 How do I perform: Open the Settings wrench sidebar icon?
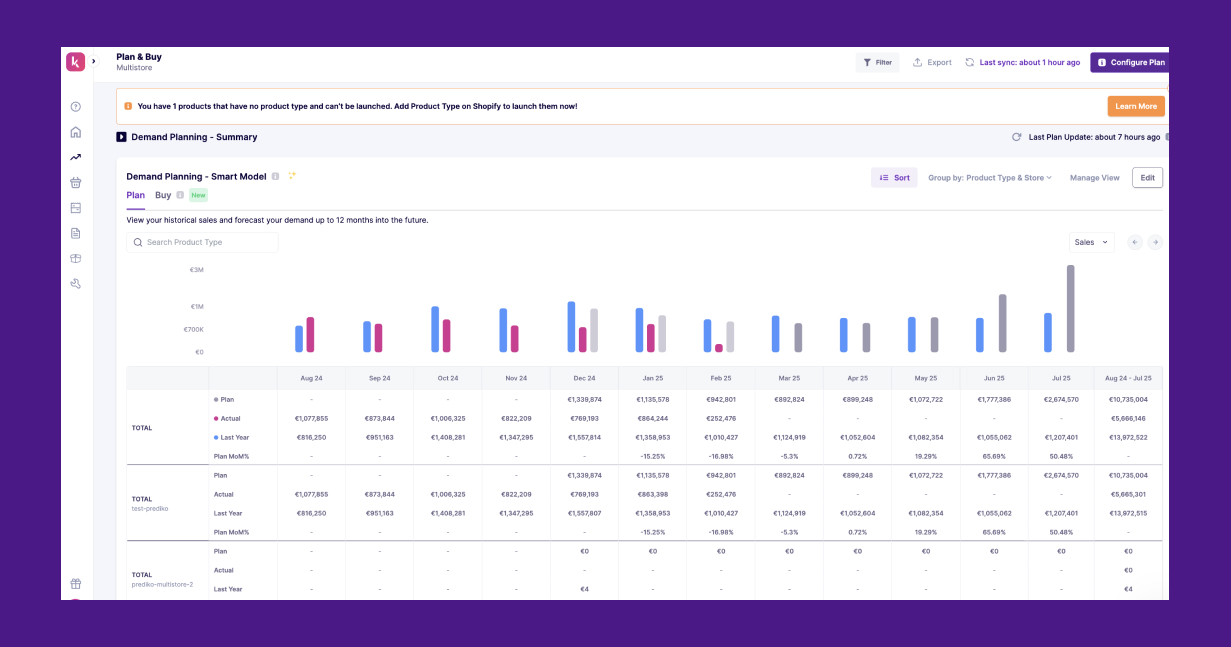pyautogui.click(x=75, y=284)
